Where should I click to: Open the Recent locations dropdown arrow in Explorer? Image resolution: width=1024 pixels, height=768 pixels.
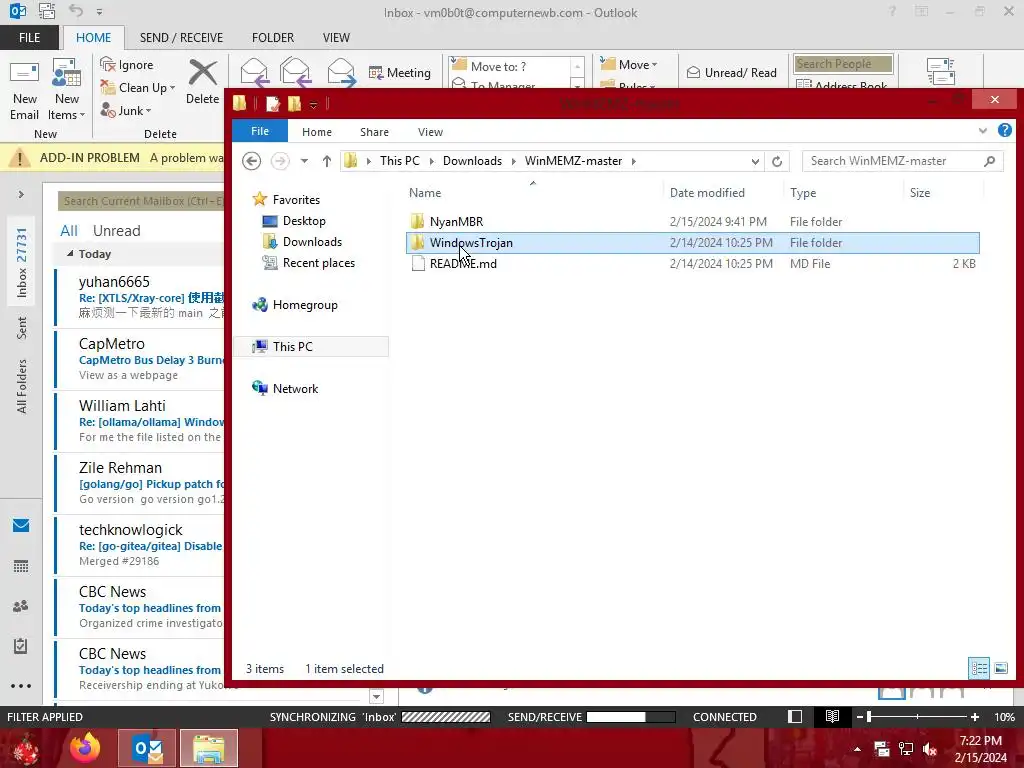coord(304,161)
